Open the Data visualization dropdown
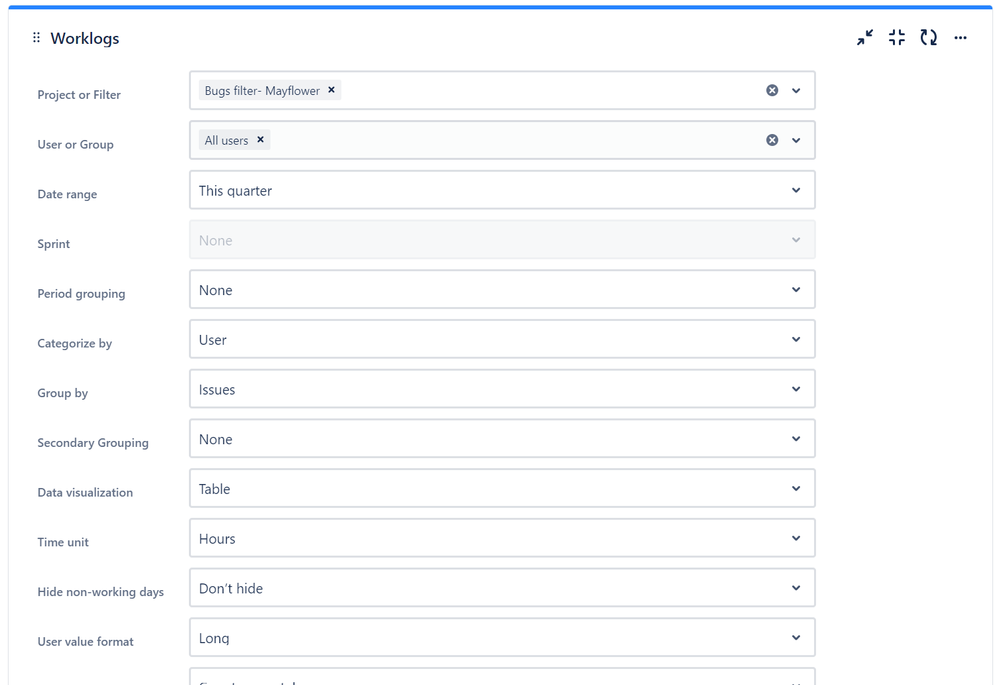Screen dimensions: 999x685 point(501,489)
